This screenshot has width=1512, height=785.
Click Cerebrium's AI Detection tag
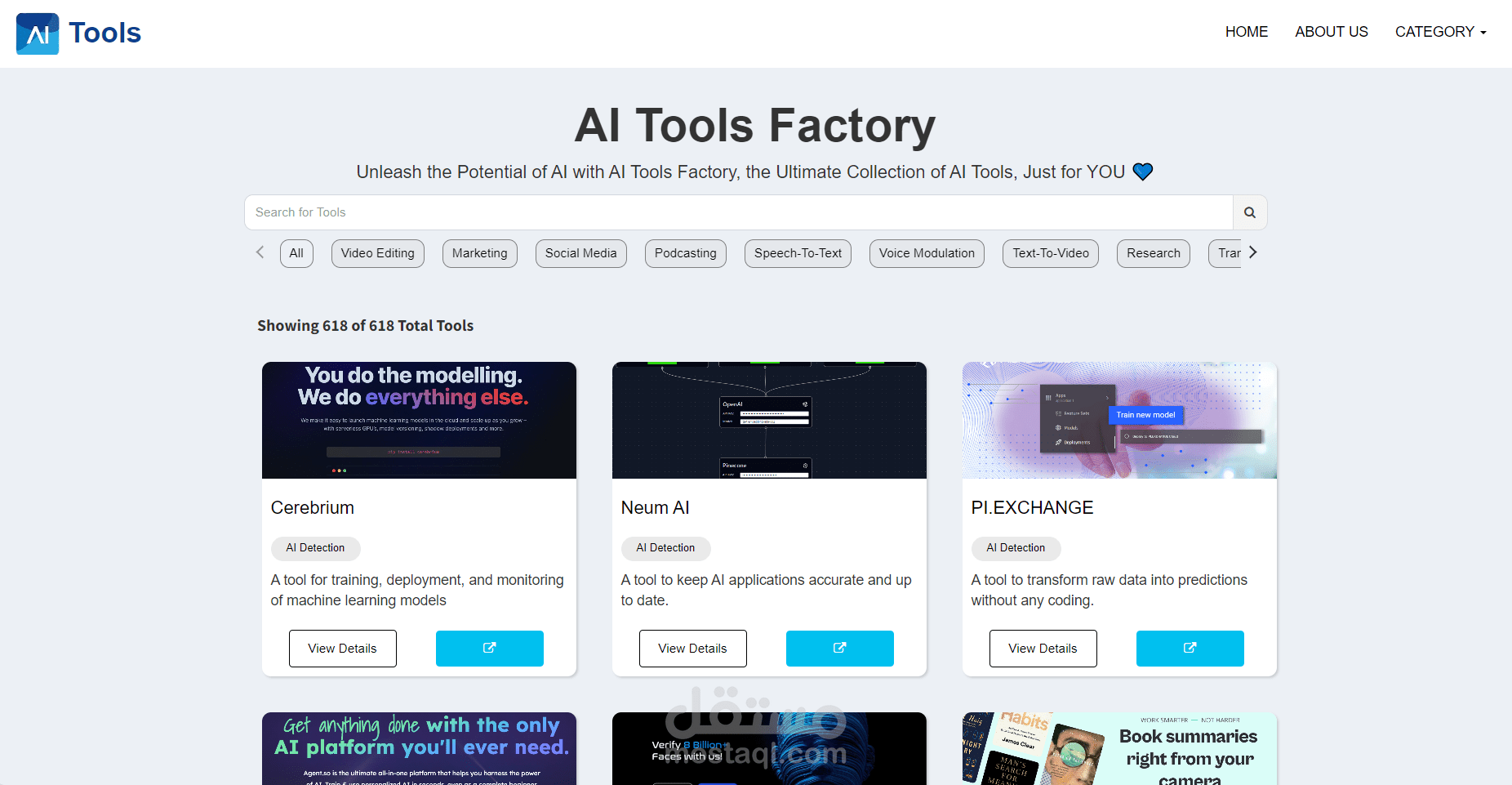pos(315,548)
